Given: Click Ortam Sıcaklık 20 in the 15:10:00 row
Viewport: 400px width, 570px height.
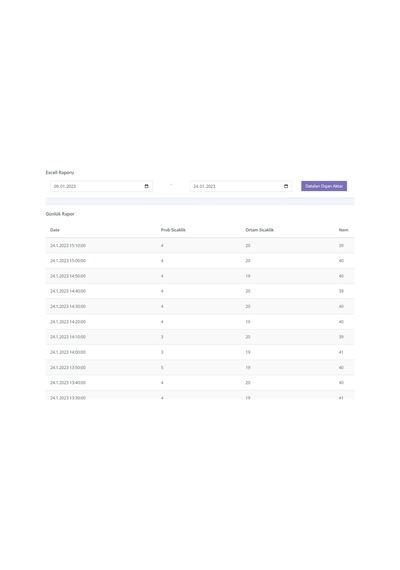Looking at the screenshot, I should pos(248,246).
